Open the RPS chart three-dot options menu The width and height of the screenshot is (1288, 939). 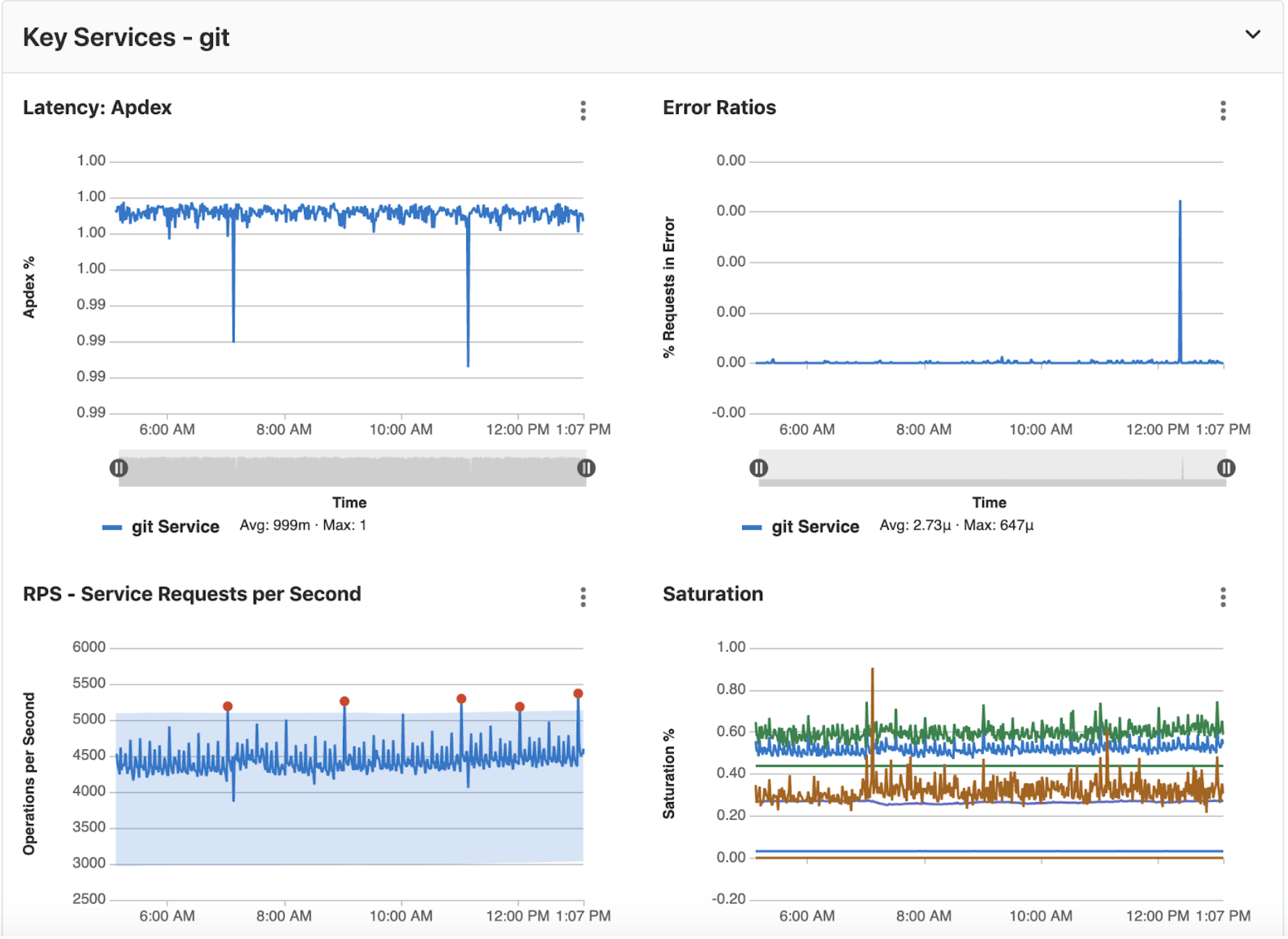pos(583,597)
